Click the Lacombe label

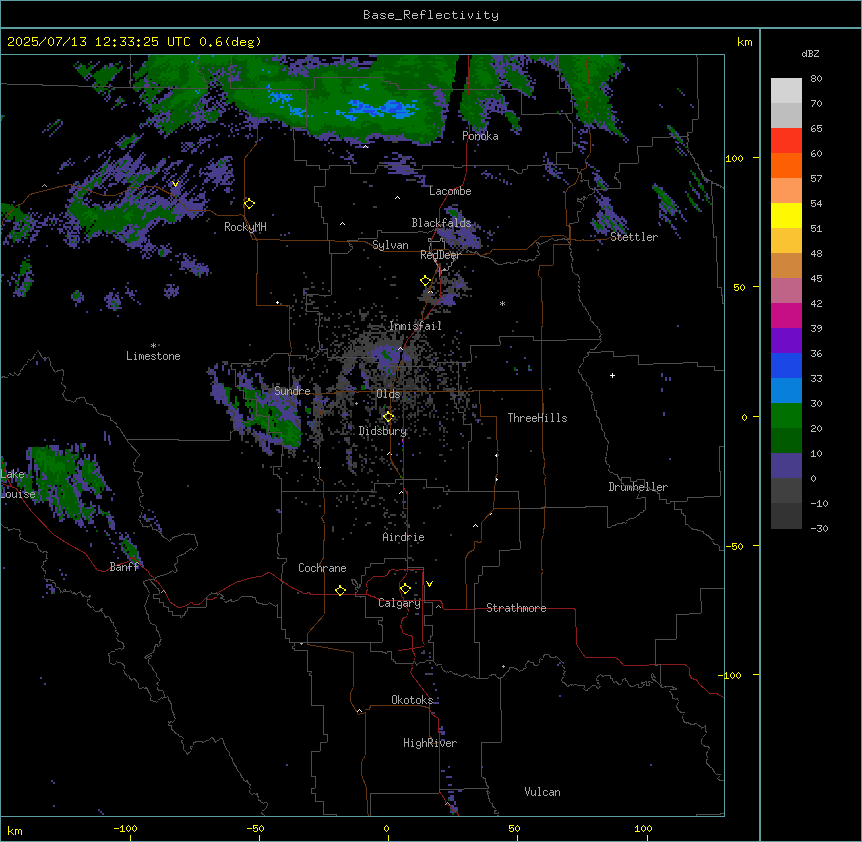tap(450, 191)
